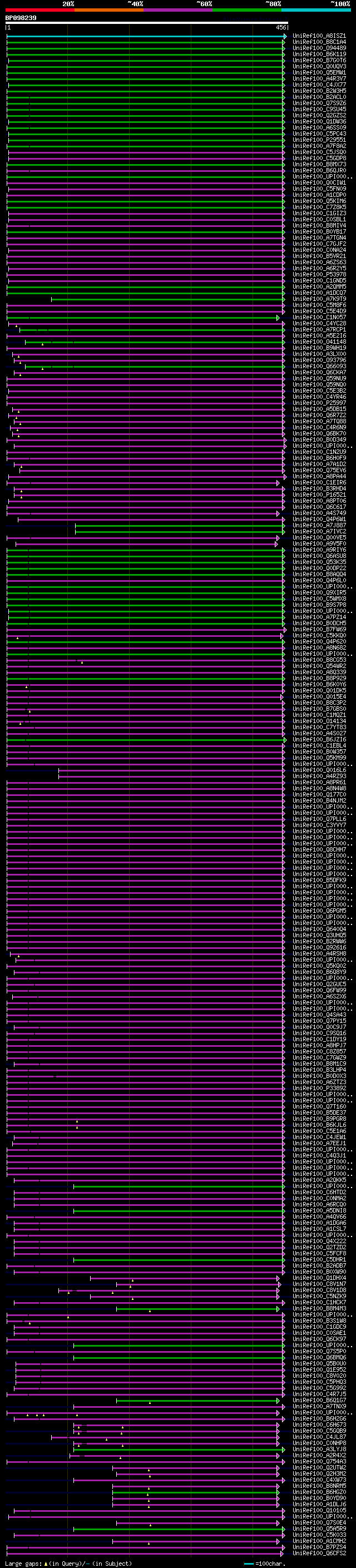The image size is (356, 1568).
Task: Open hit UniRef100_B6K119
Action: (319, 54)
